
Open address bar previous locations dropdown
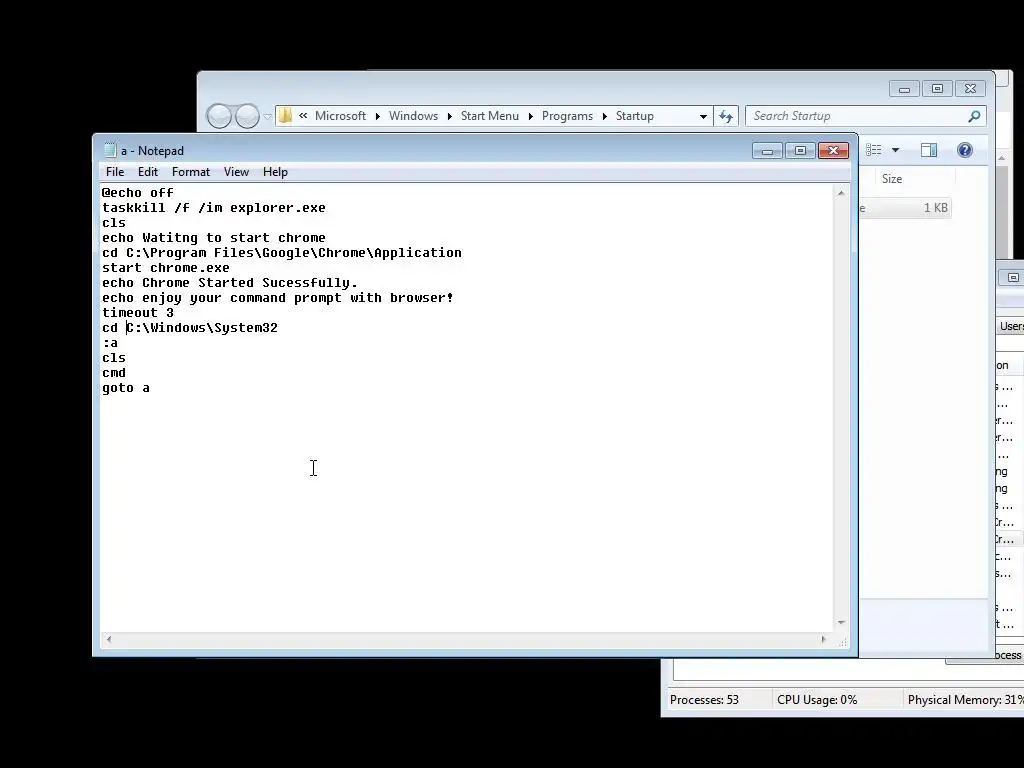coord(703,116)
